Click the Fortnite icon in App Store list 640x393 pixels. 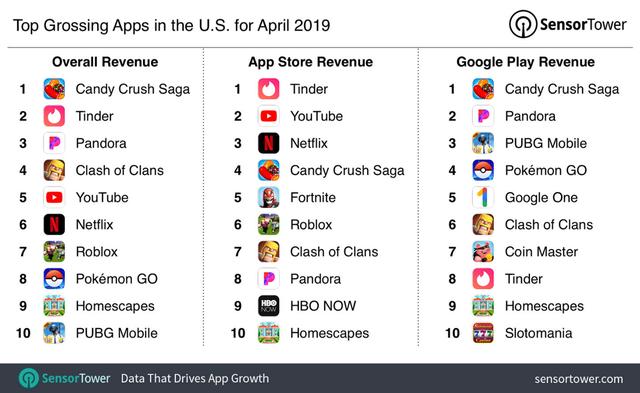click(x=269, y=198)
